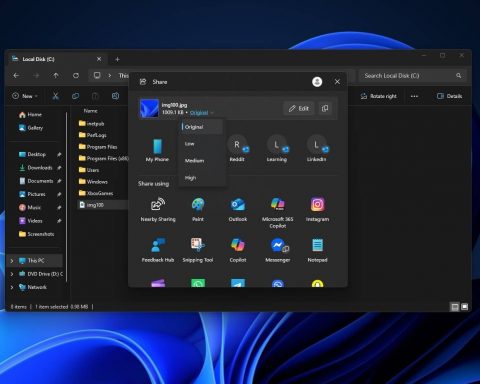Select the XboxGames folder
Screen dimensions: 480x384
coord(96,193)
